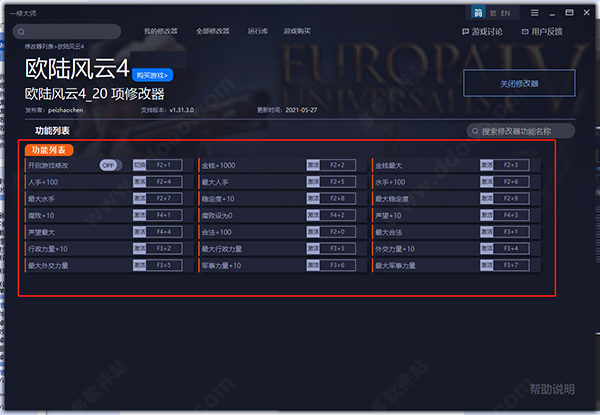Screen dimensions: 600x415
Task: Activate 水手+100 with its 激活 button
Action: click(x=487, y=182)
